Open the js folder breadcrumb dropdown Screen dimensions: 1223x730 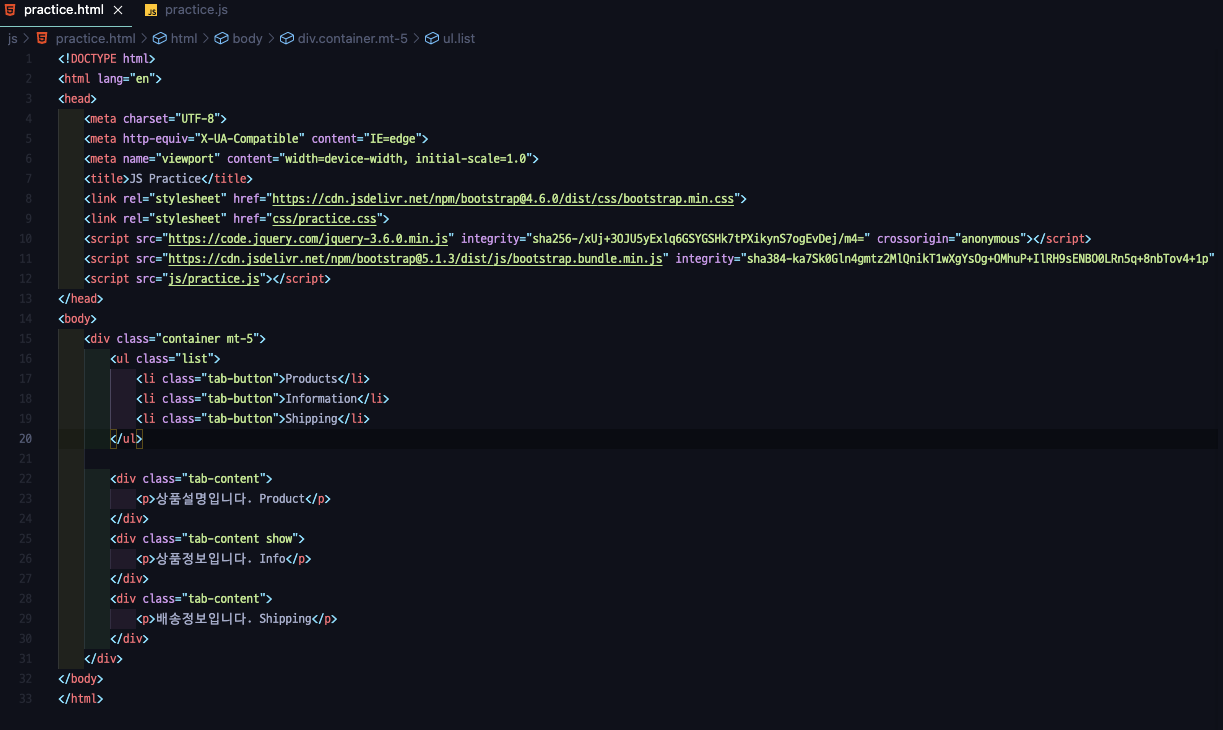pyautogui.click(x=13, y=38)
